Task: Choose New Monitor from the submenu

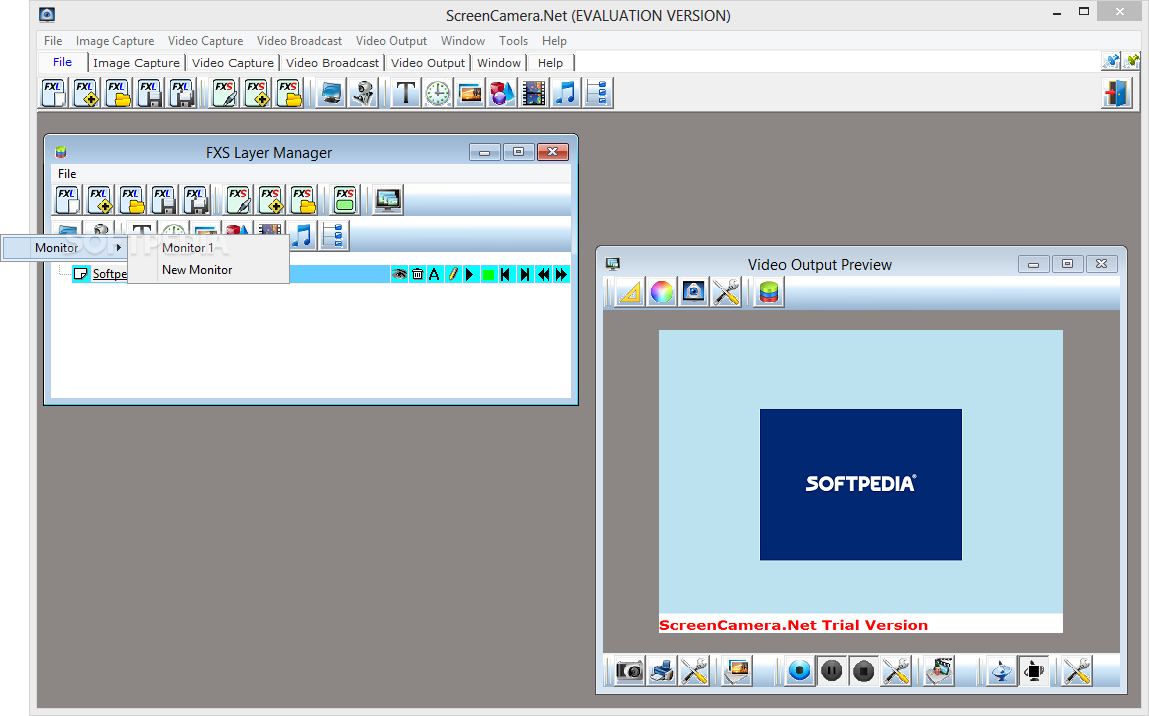Action: click(197, 270)
